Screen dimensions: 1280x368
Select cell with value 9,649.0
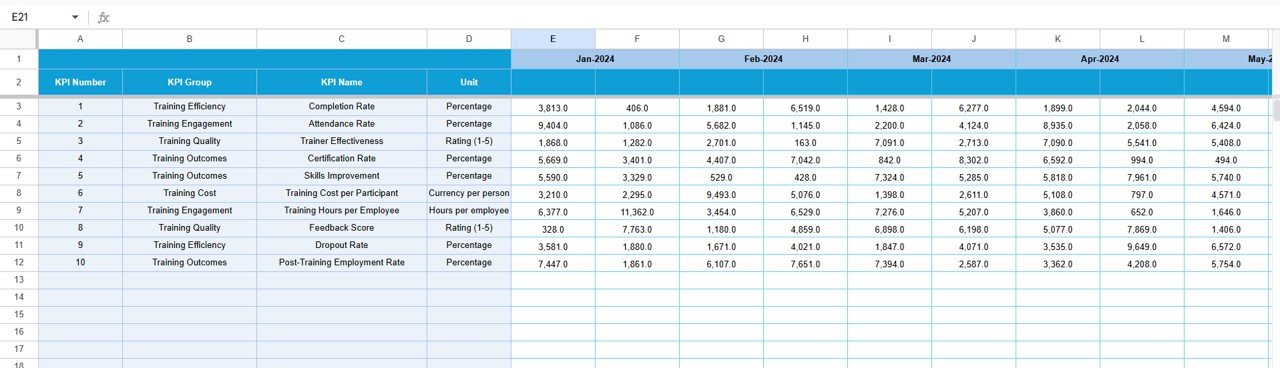[x=1141, y=245]
